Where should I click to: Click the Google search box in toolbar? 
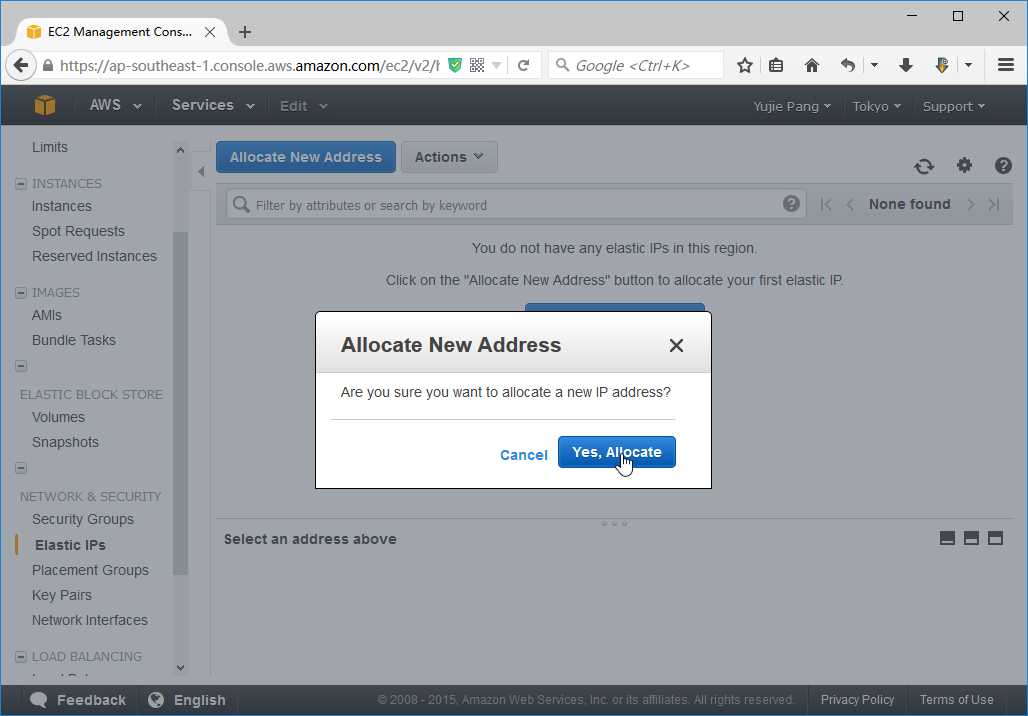click(635, 66)
